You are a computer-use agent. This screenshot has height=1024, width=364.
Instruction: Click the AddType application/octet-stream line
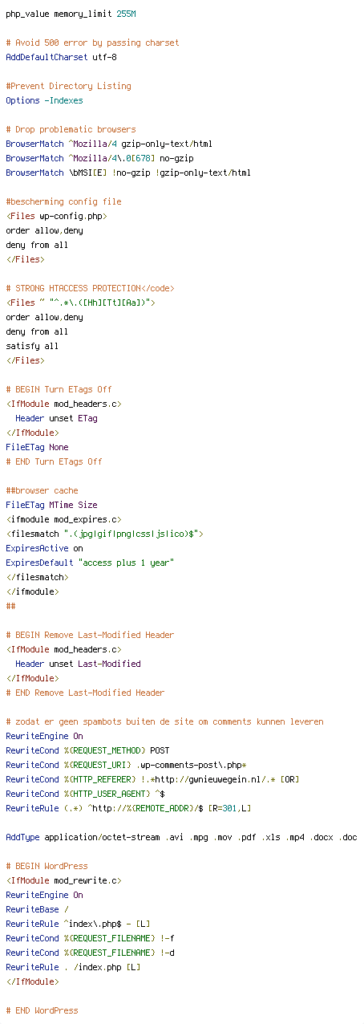[181, 837]
